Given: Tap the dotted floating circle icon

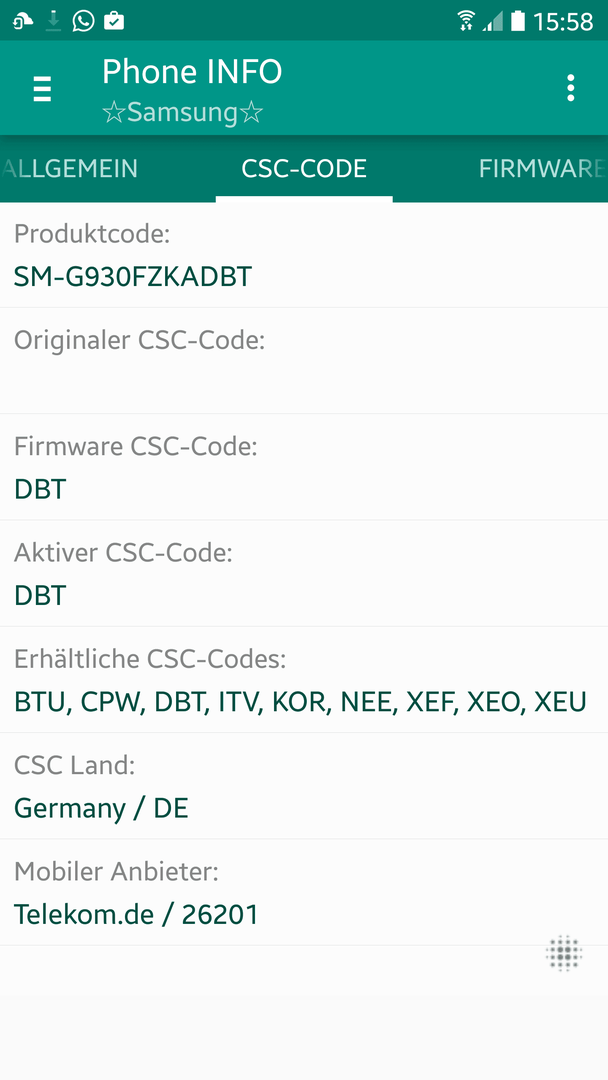Looking at the screenshot, I should [564, 953].
